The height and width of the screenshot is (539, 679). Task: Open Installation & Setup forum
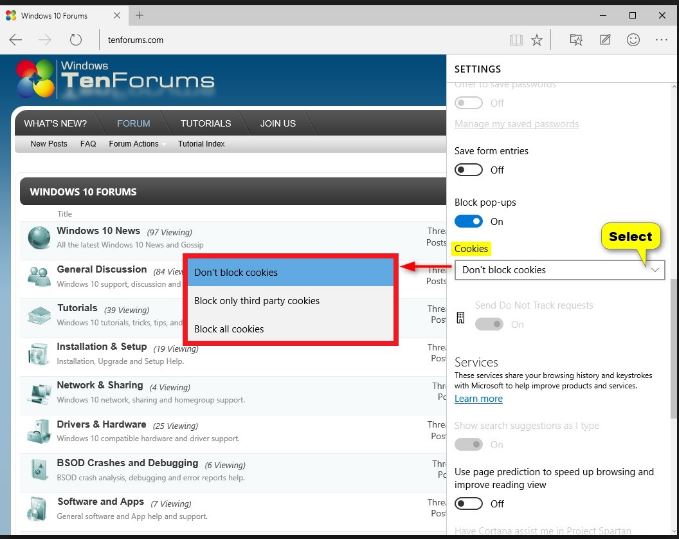(x=102, y=347)
